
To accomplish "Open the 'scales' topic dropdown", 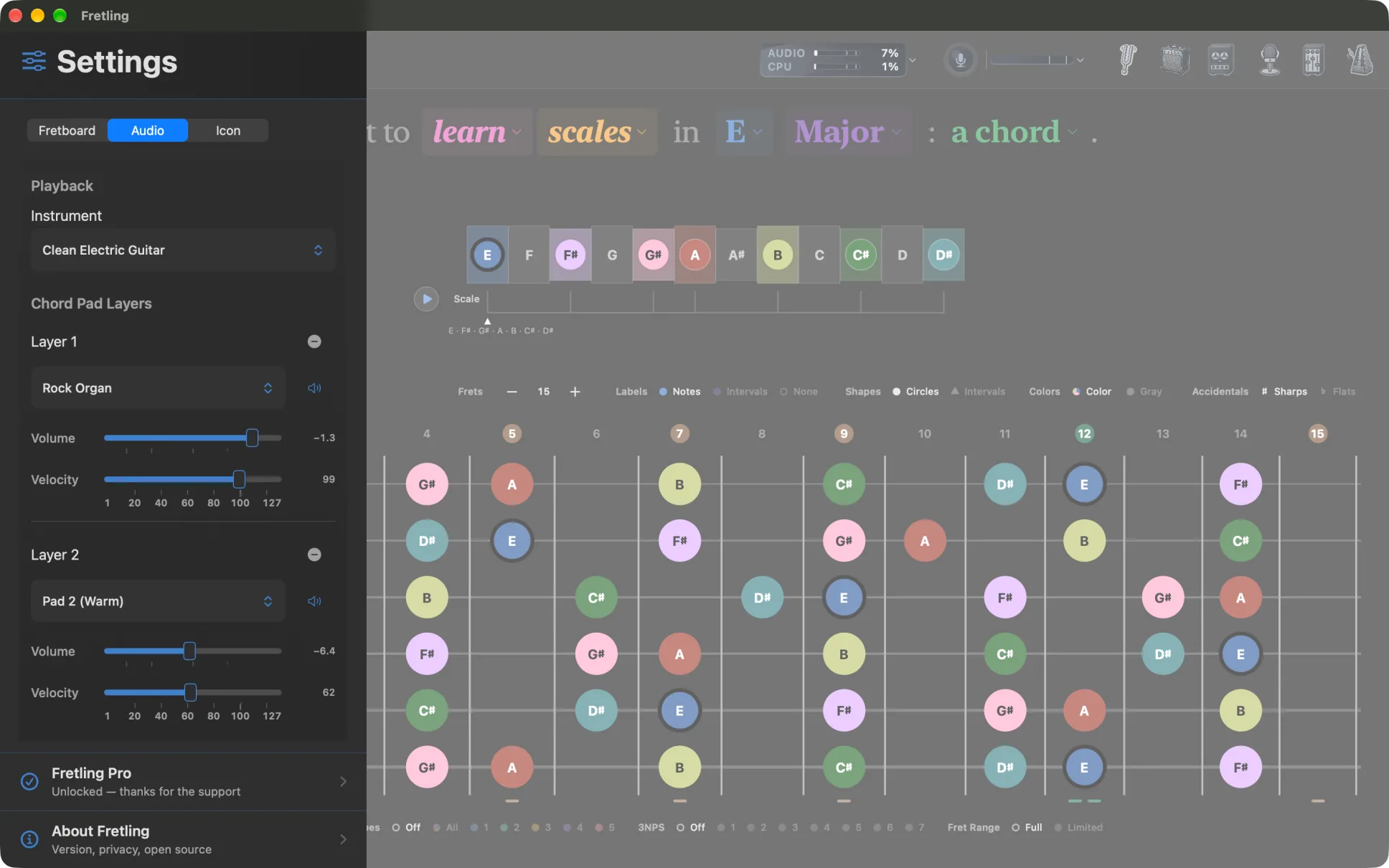I will [597, 132].
